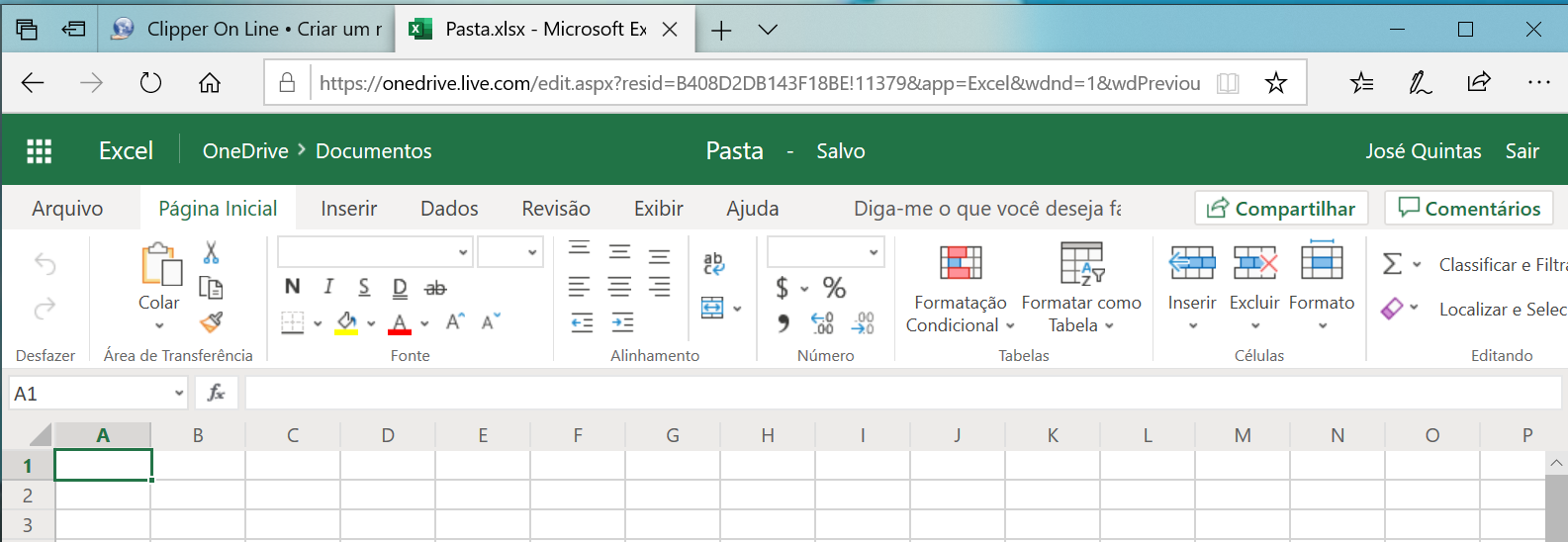This screenshot has height=542, width=1568.
Task: Click the Cut scissors icon
Action: click(x=211, y=252)
